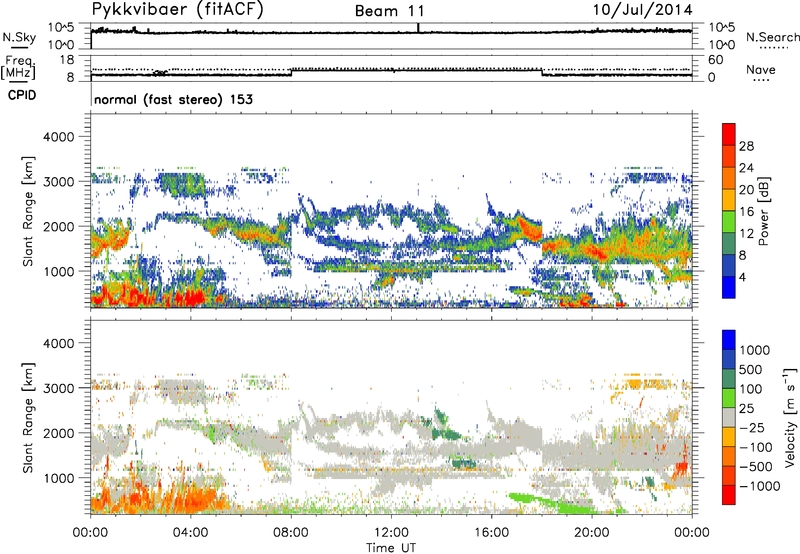Screen dimensions: 800x554
Task: Click the '3000' range tick of velocity panel
Action: click(x=61, y=388)
